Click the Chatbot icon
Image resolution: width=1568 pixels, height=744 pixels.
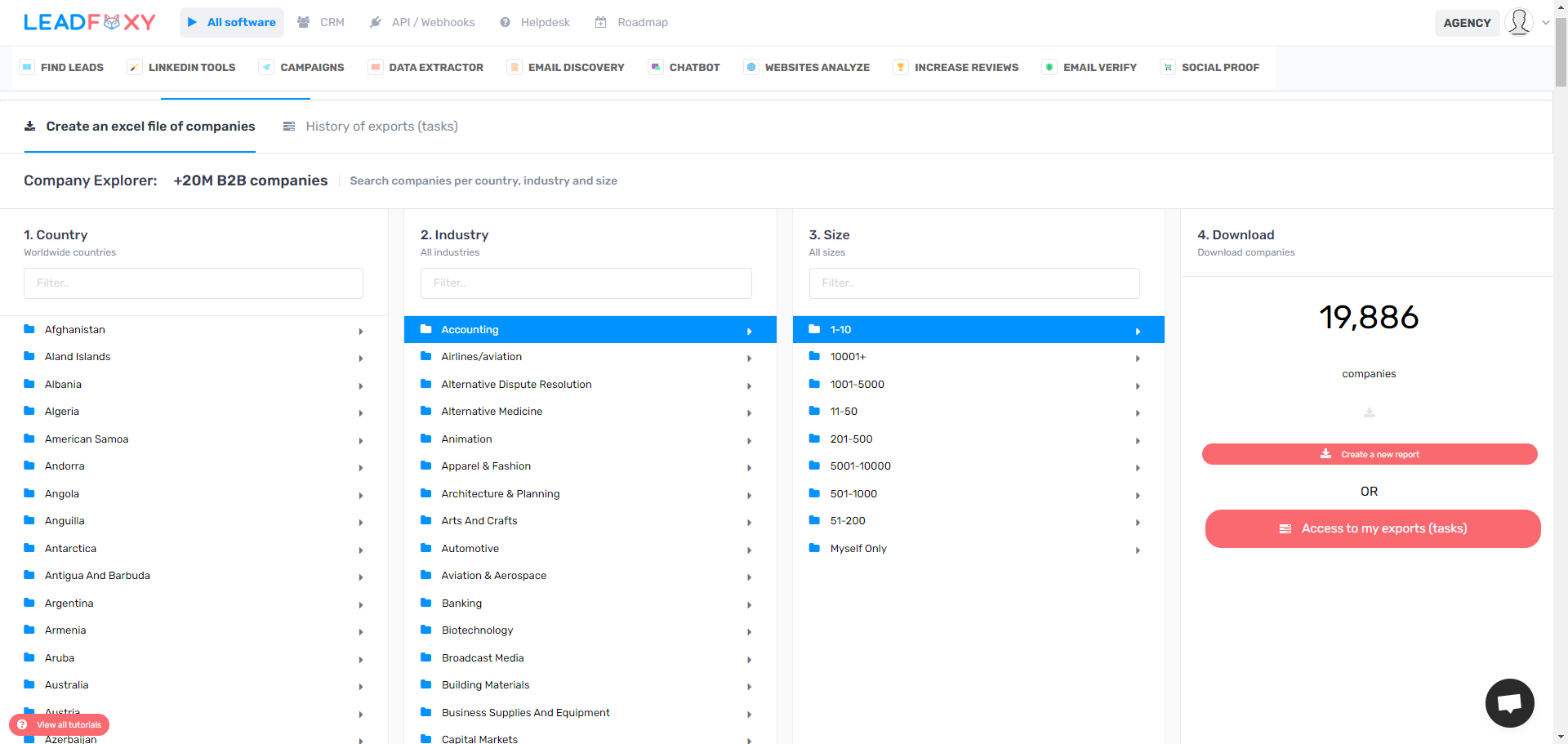pyautogui.click(x=656, y=67)
